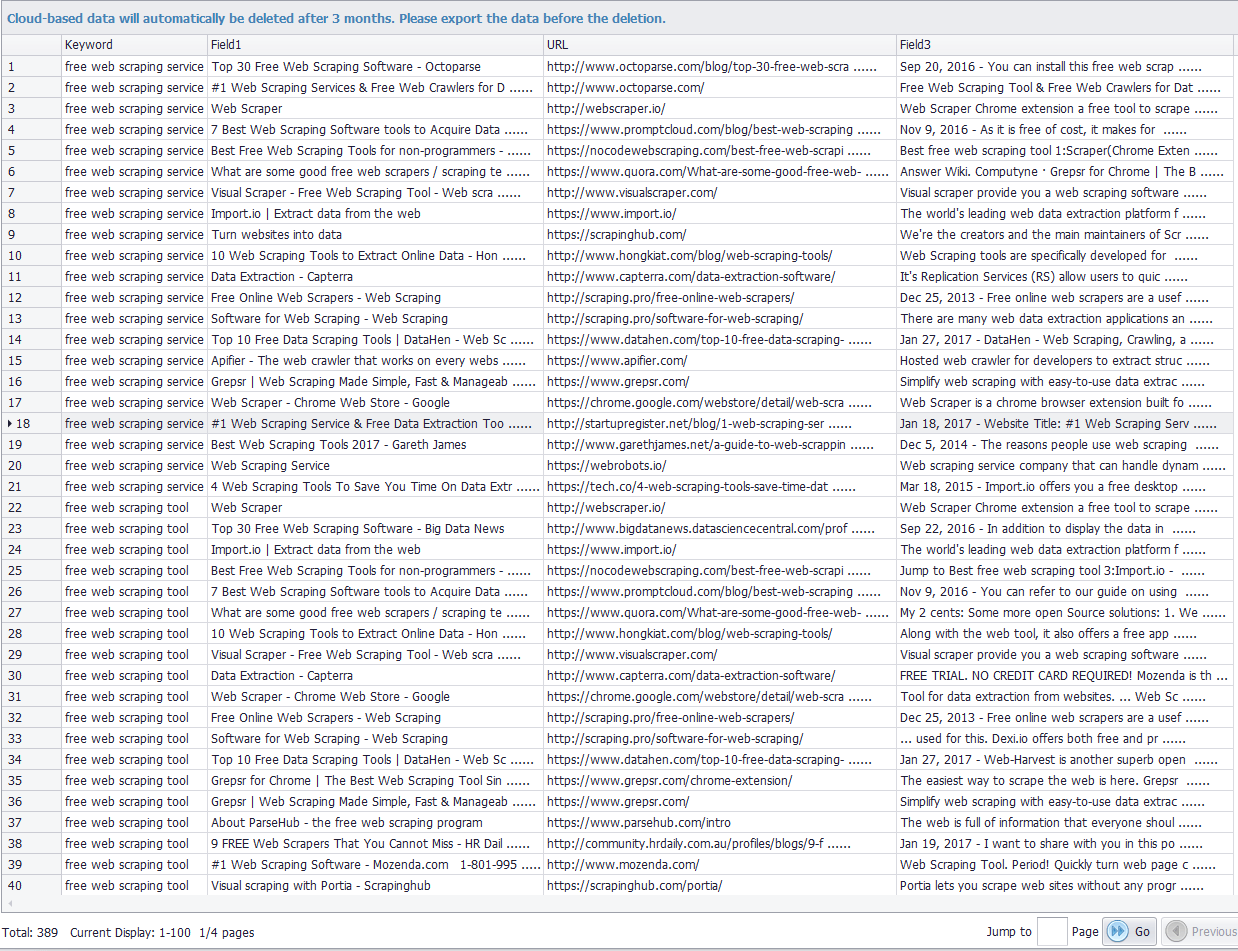Click 'free web scraping tool' keyword in row 22
Viewport: 1238px width, 951px height.
(x=134, y=508)
